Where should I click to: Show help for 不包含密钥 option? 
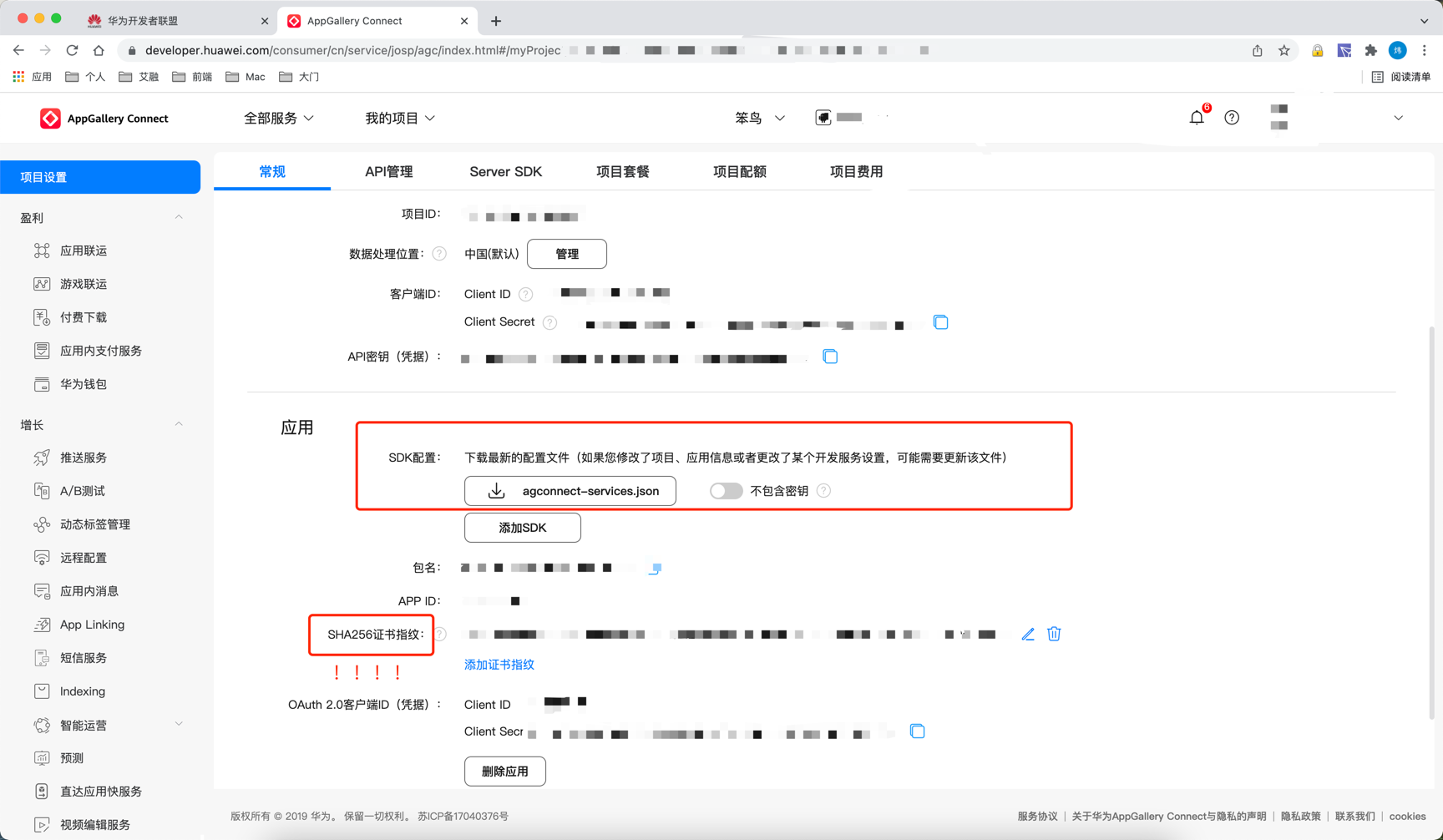click(x=823, y=491)
